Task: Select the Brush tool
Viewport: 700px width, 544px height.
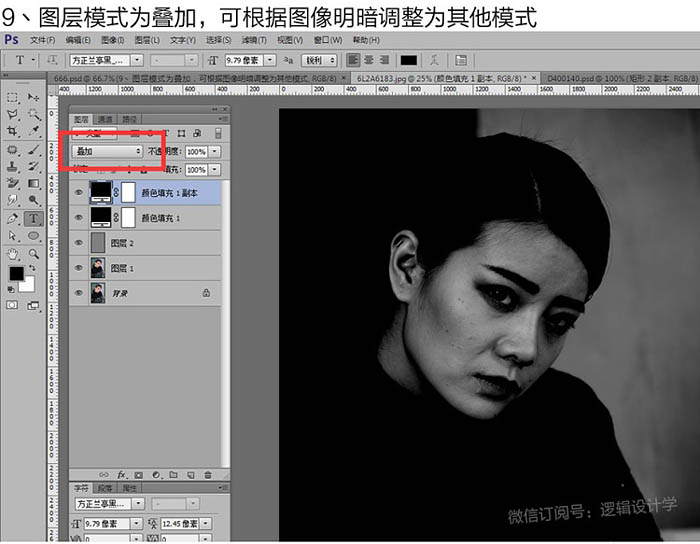Action: (x=33, y=150)
